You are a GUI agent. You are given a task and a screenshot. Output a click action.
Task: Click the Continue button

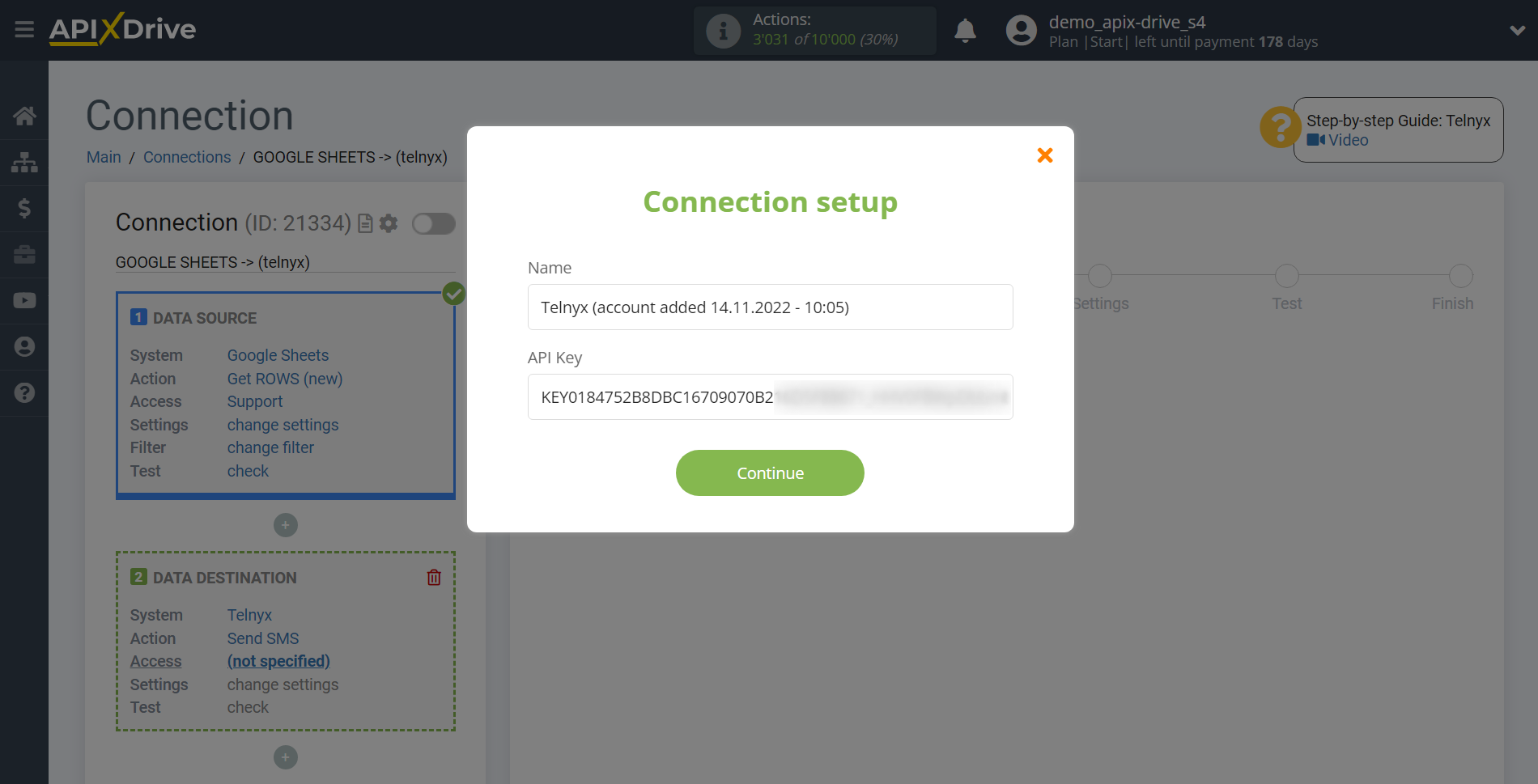(770, 473)
